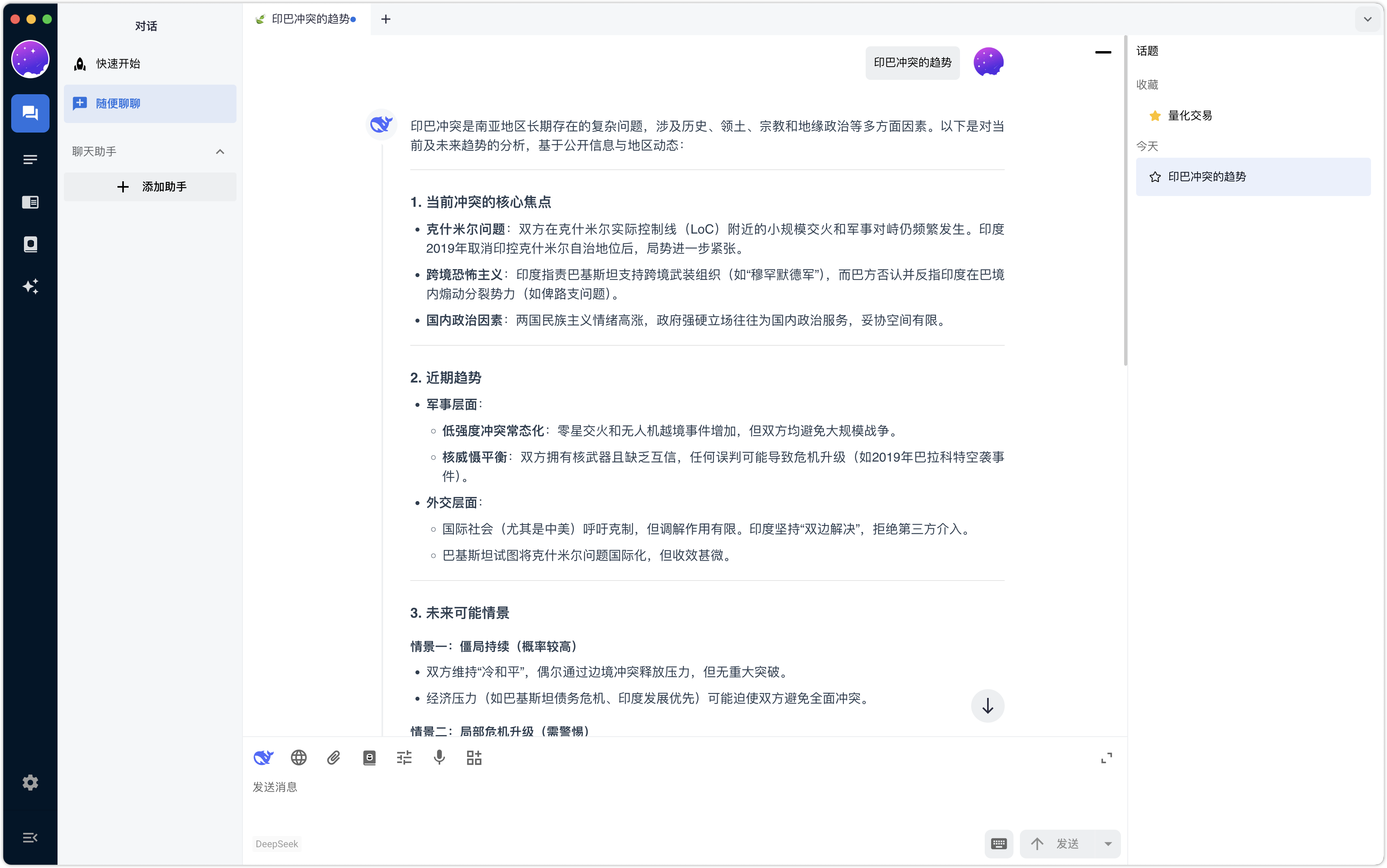This screenshot has width=1387, height=868.
Task: Star the 印巴冲突的趋势 topic
Action: click(x=1155, y=177)
